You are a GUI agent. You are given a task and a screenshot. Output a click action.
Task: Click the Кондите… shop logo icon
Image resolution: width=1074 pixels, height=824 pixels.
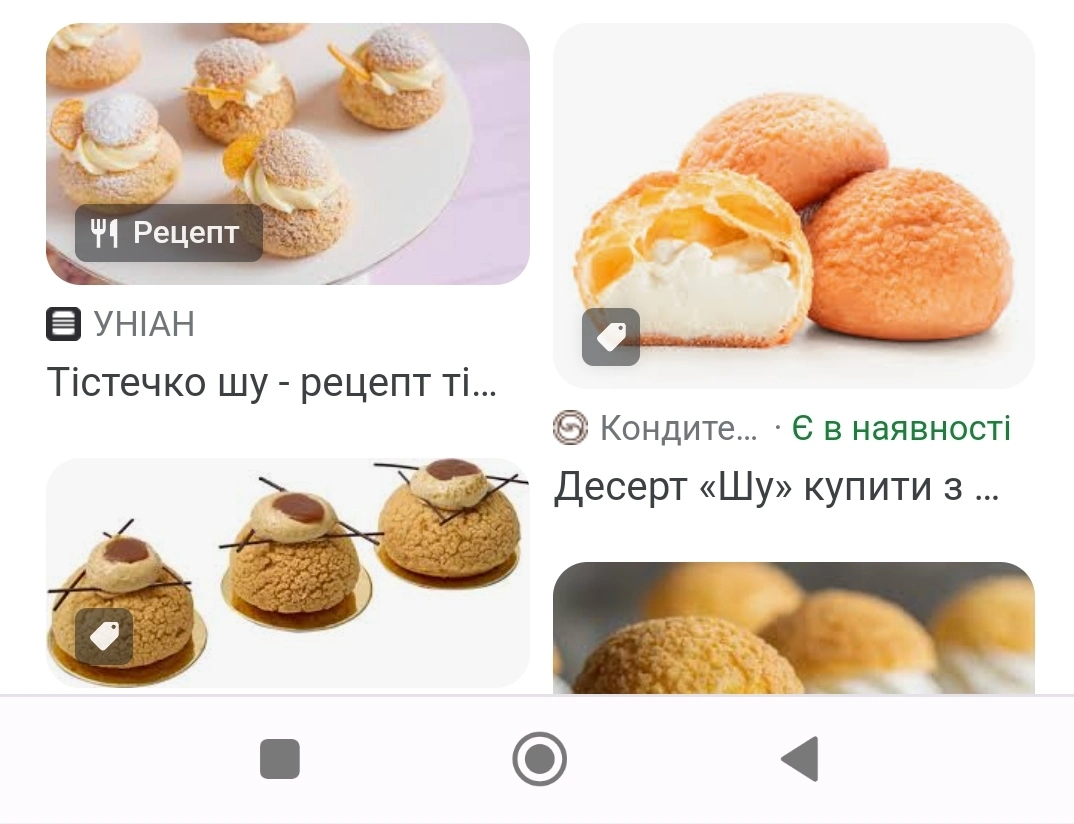(x=571, y=428)
